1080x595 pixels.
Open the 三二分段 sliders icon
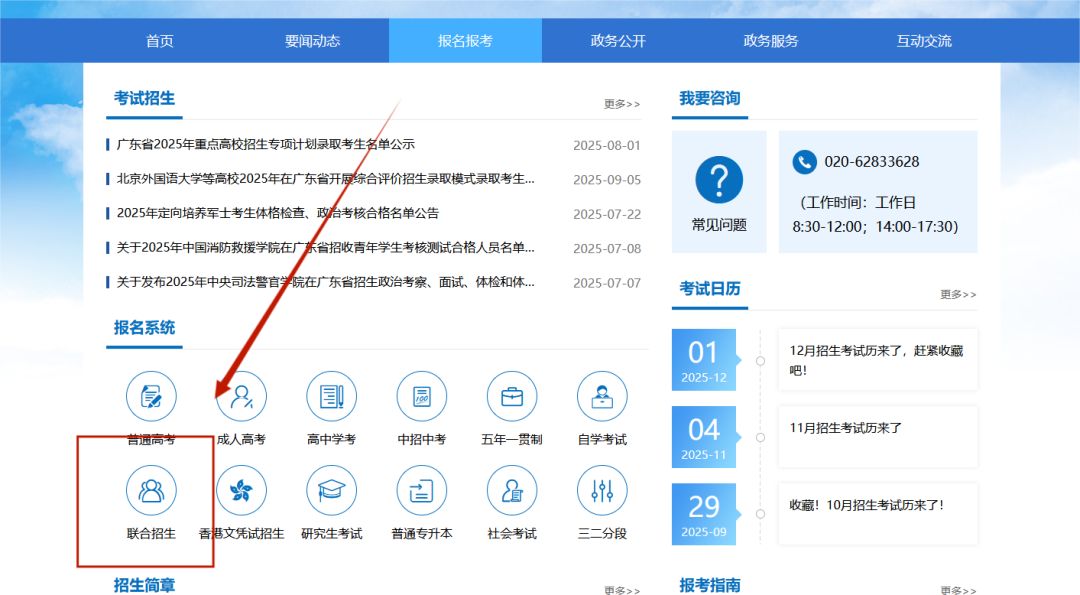(602, 491)
